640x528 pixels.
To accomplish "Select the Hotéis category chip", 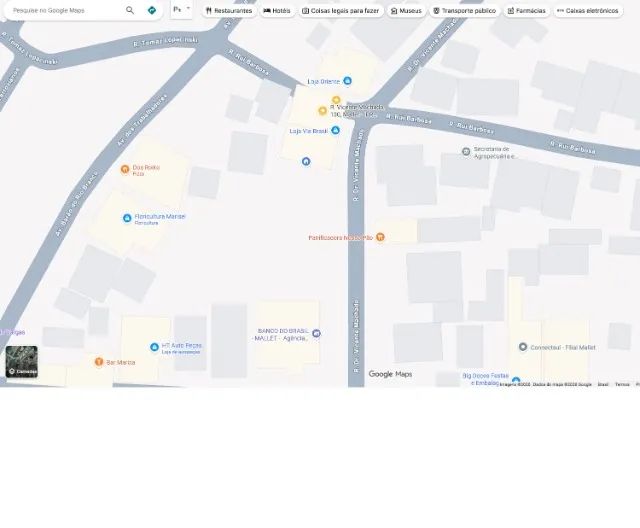I will point(277,11).
